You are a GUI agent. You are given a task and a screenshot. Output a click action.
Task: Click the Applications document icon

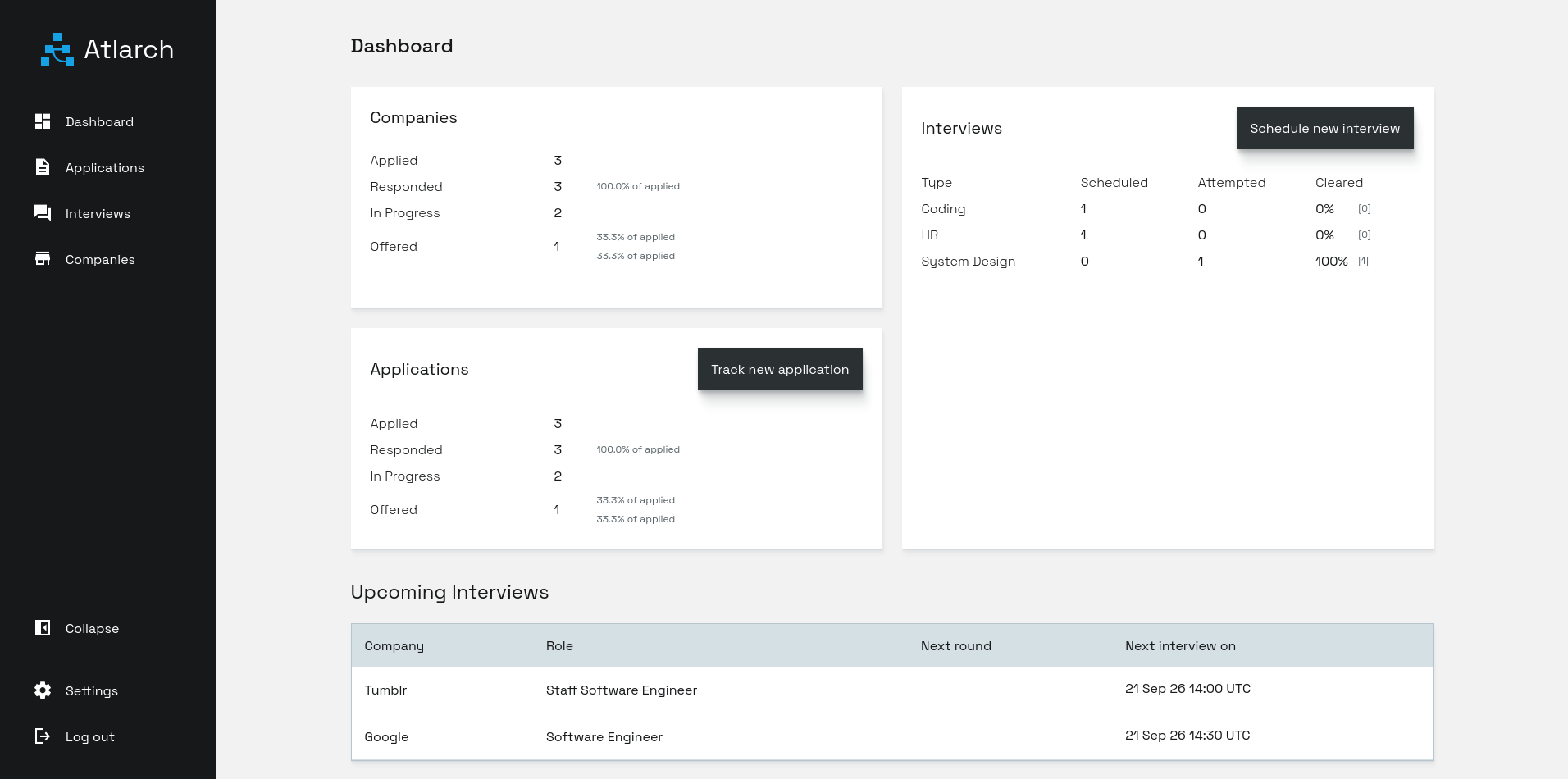click(43, 167)
